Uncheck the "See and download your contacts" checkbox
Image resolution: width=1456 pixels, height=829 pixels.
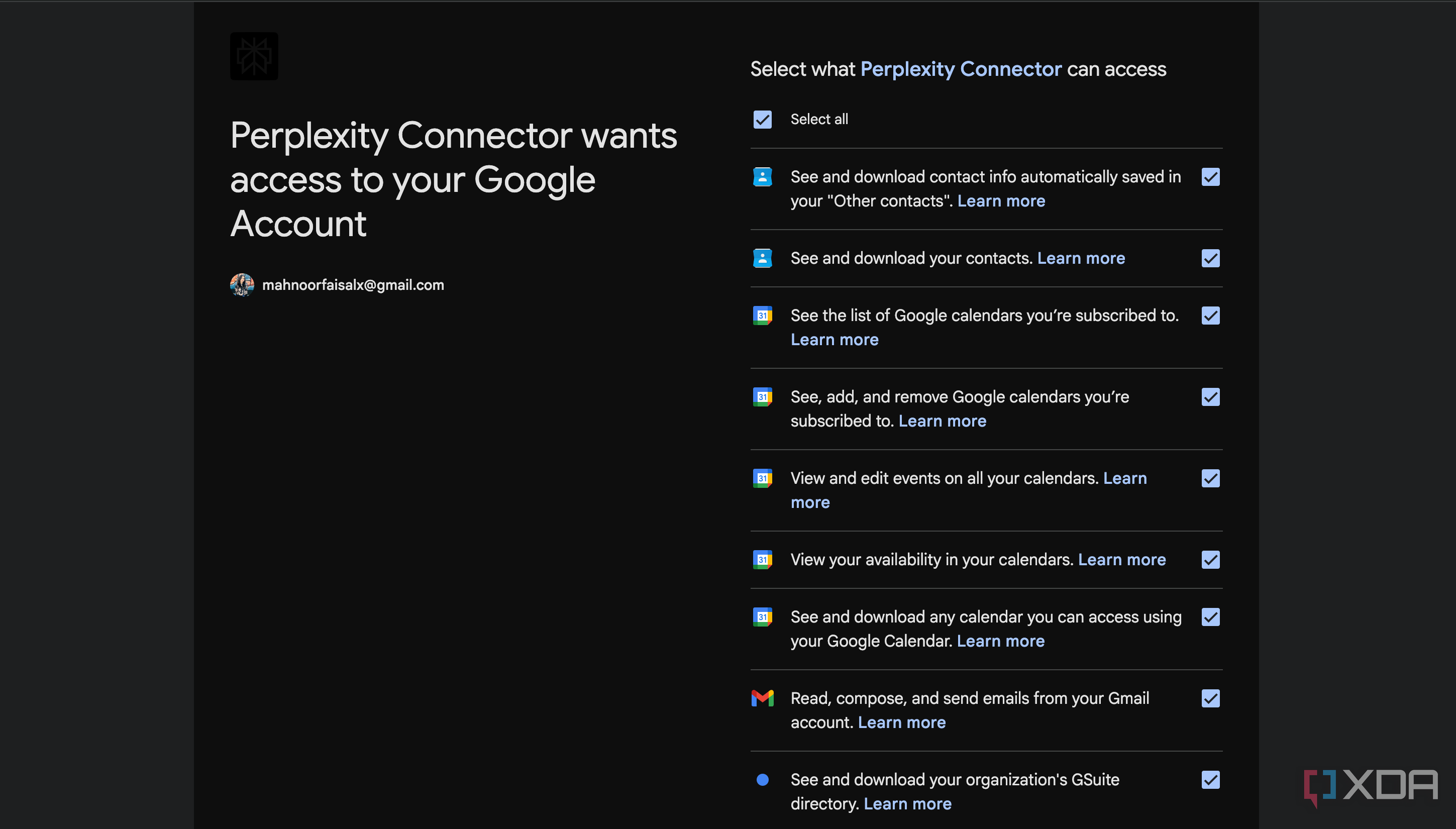coord(1211,258)
